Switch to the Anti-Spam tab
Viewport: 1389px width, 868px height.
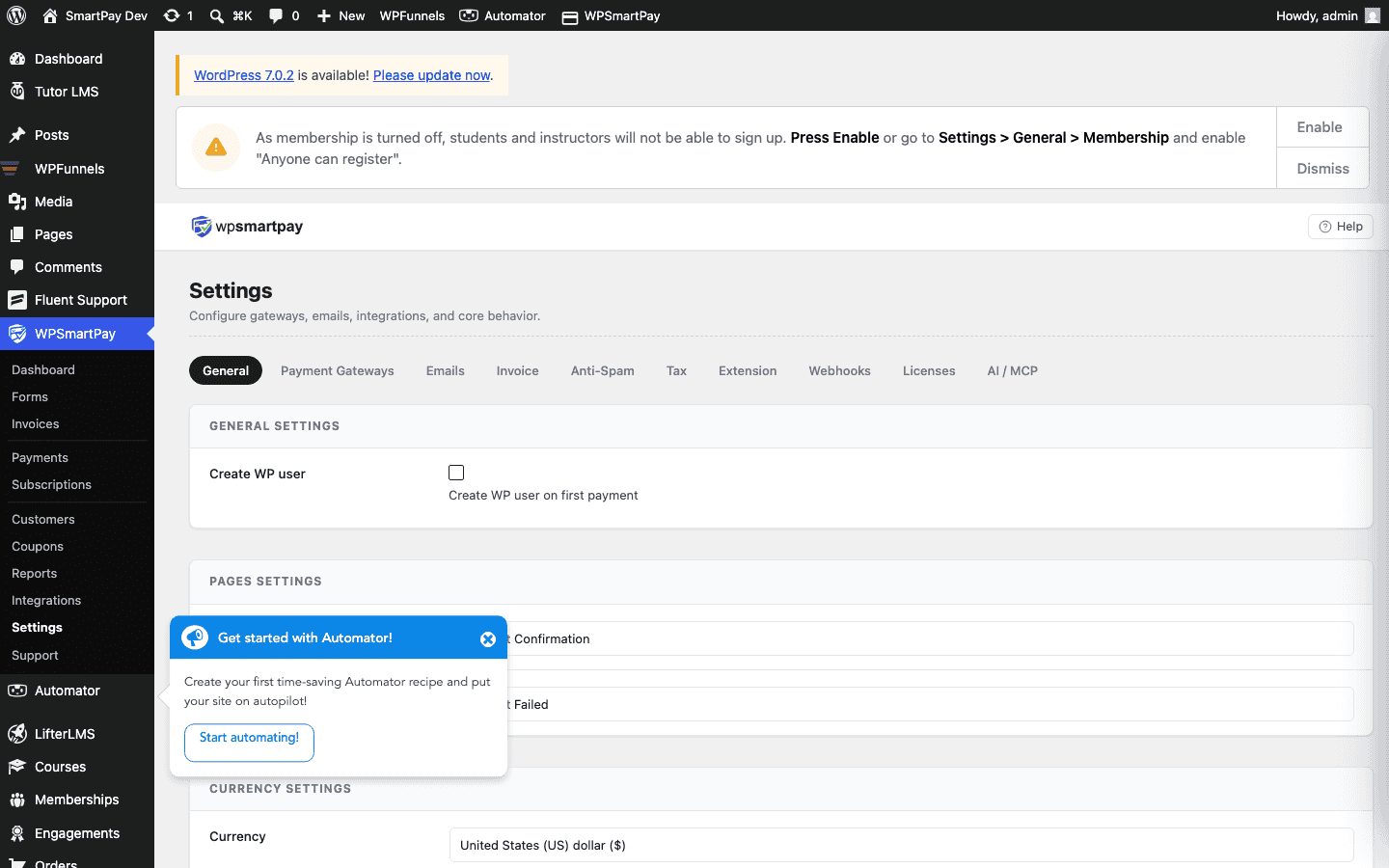click(603, 370)
